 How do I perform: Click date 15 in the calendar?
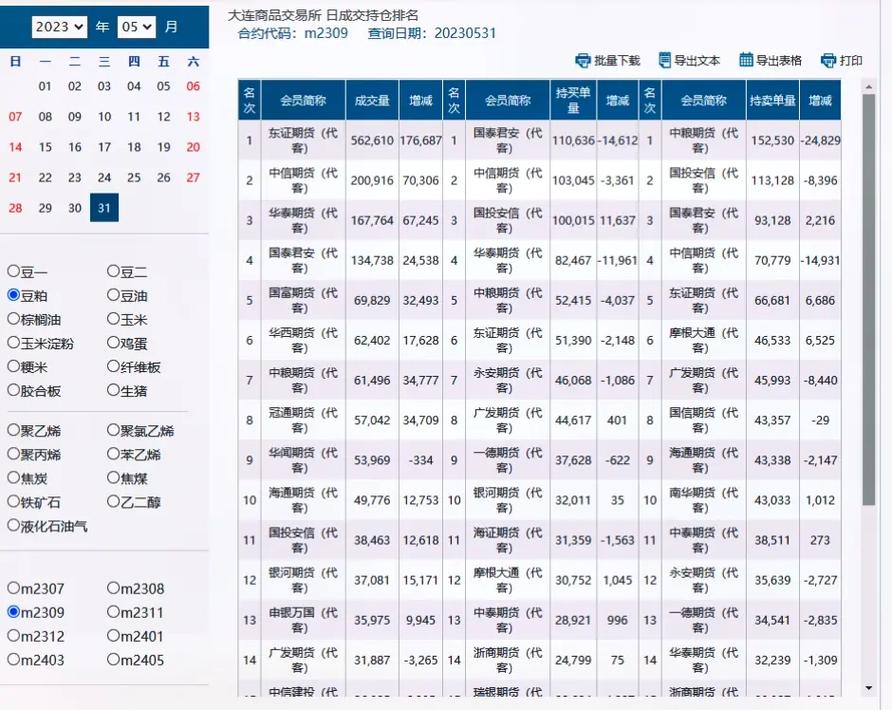click(x=45, y=147)
